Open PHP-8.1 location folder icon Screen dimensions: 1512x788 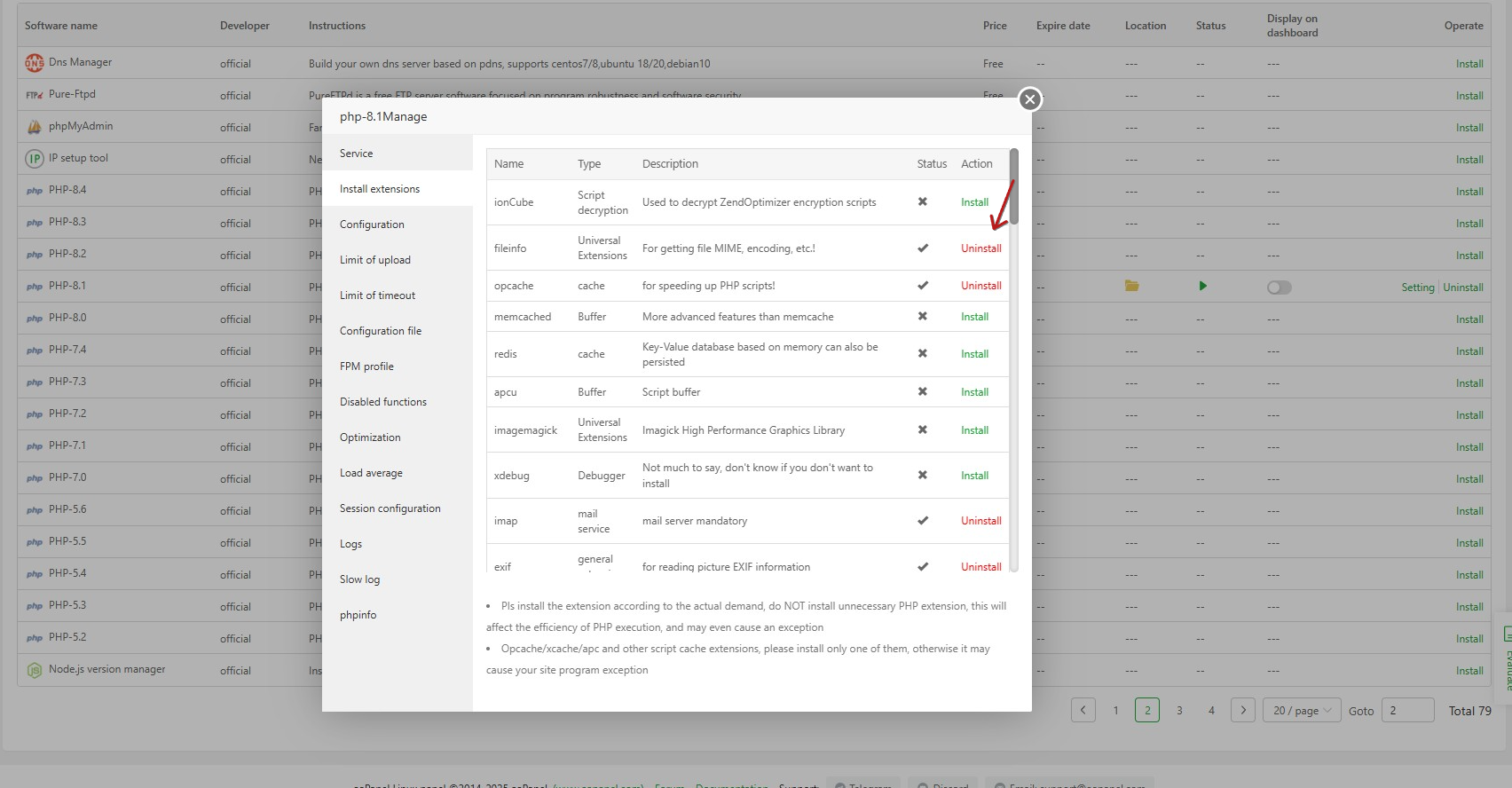(x=1131, y=286)
